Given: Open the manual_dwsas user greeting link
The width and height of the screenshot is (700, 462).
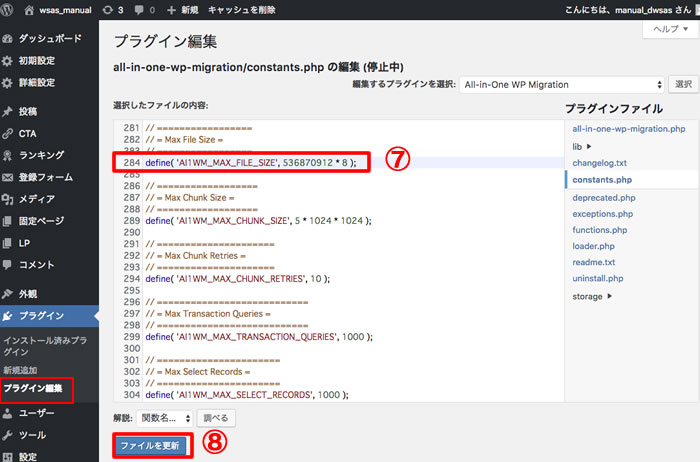Looking at the screenshot, I should pos(628,10).
